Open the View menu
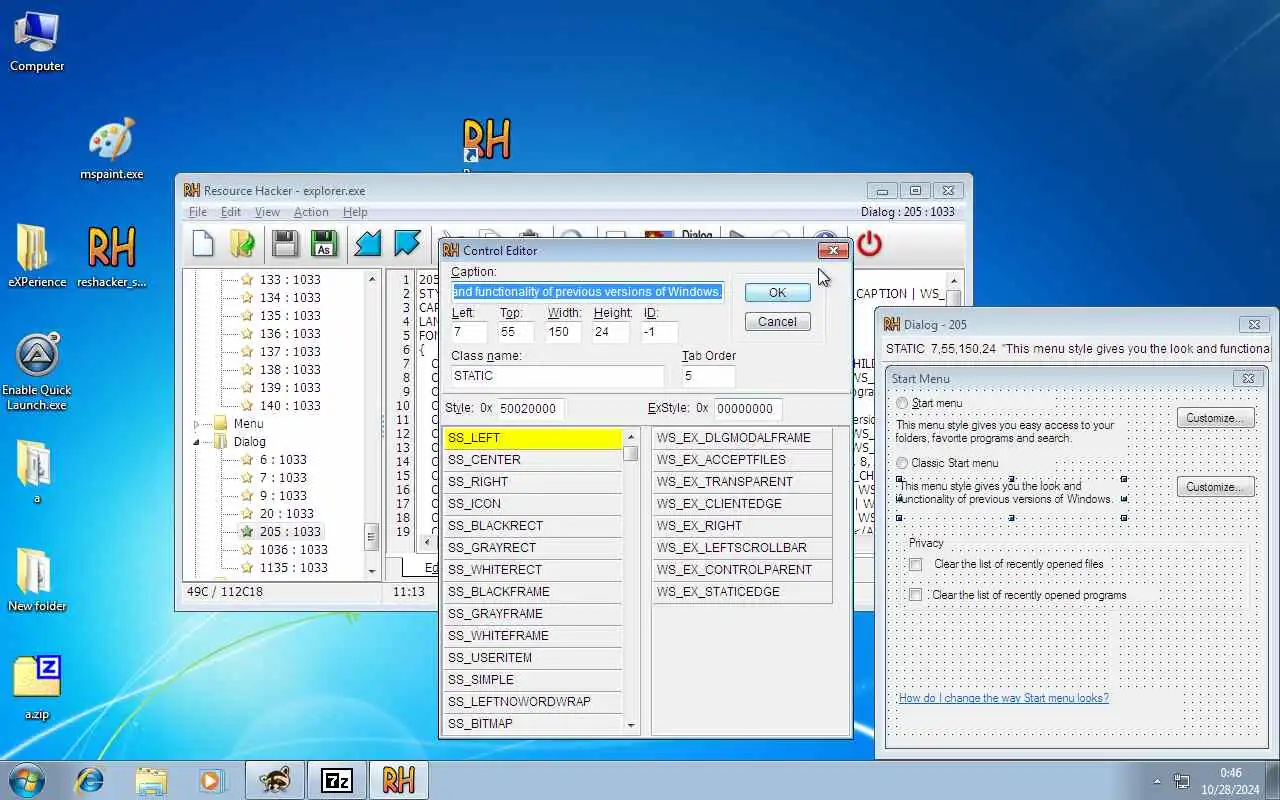Screen dimensions: 1280x800 (267, 212)
